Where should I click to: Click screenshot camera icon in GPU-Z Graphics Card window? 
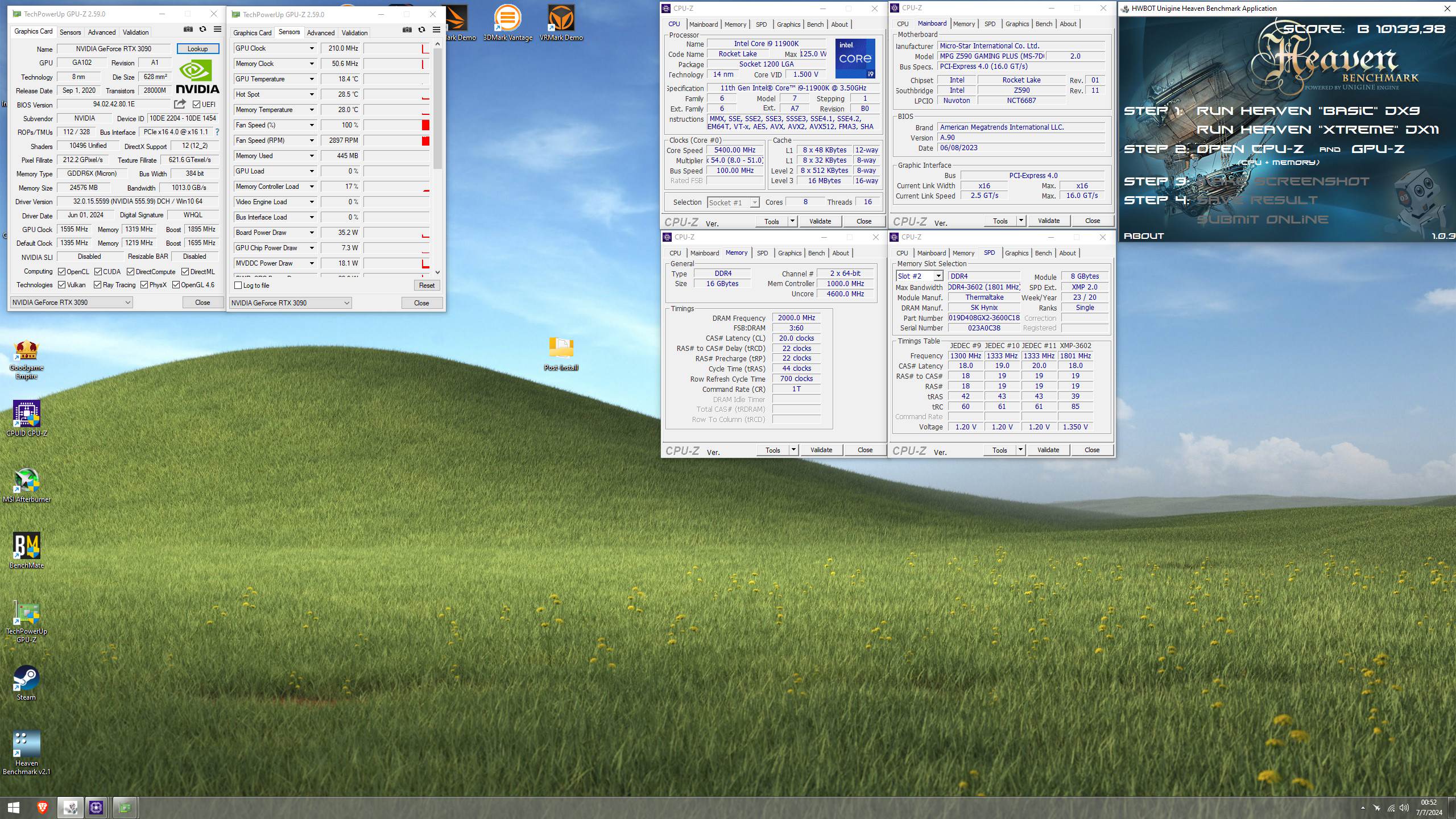[x=188, y=30]
